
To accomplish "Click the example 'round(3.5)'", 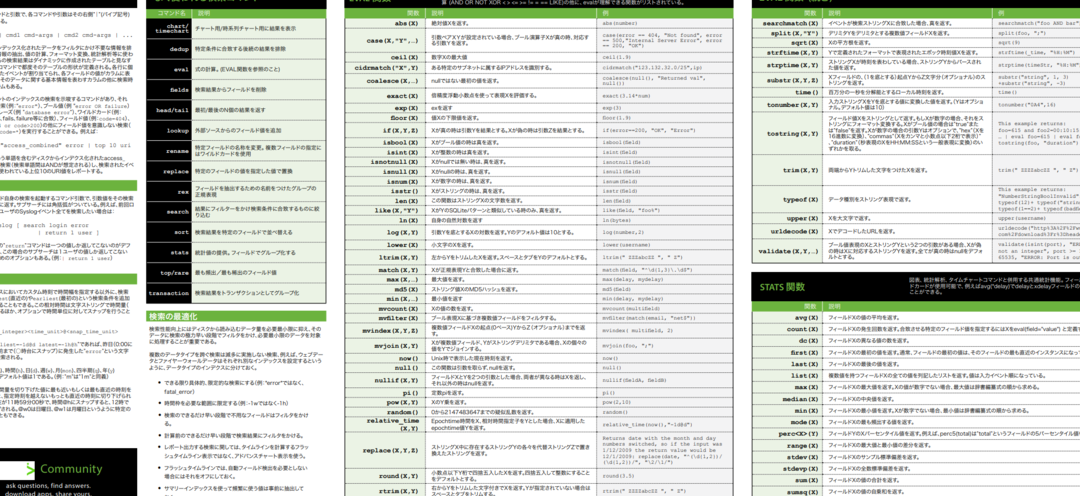I will coord(617,476).
